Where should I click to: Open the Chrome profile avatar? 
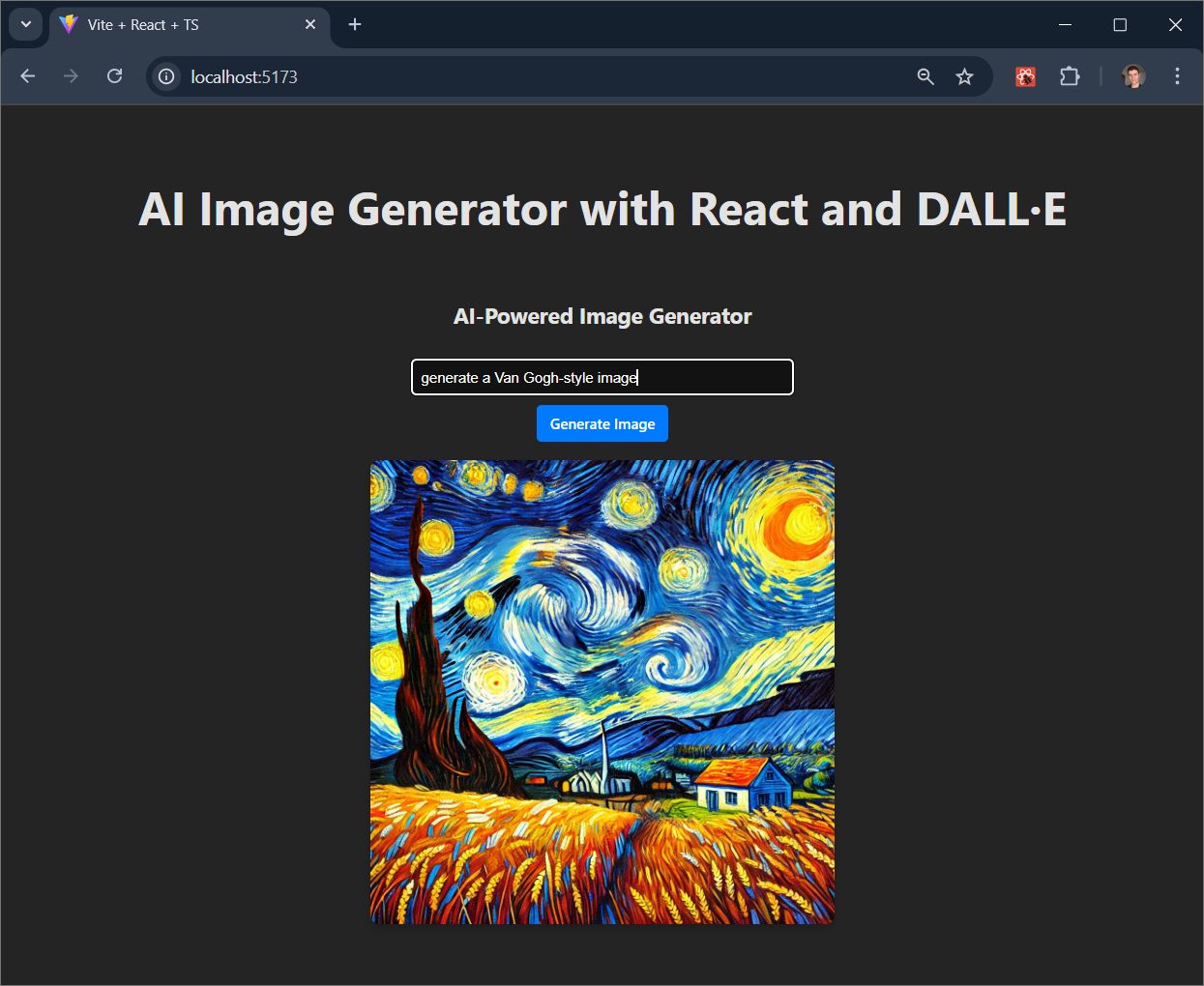coord(1133,76)
